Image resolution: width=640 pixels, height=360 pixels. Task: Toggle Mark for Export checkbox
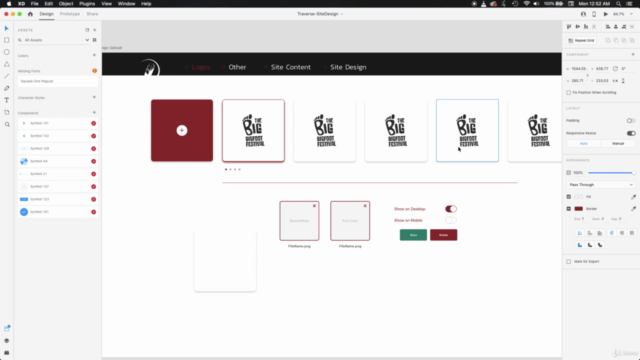[569, 262]
